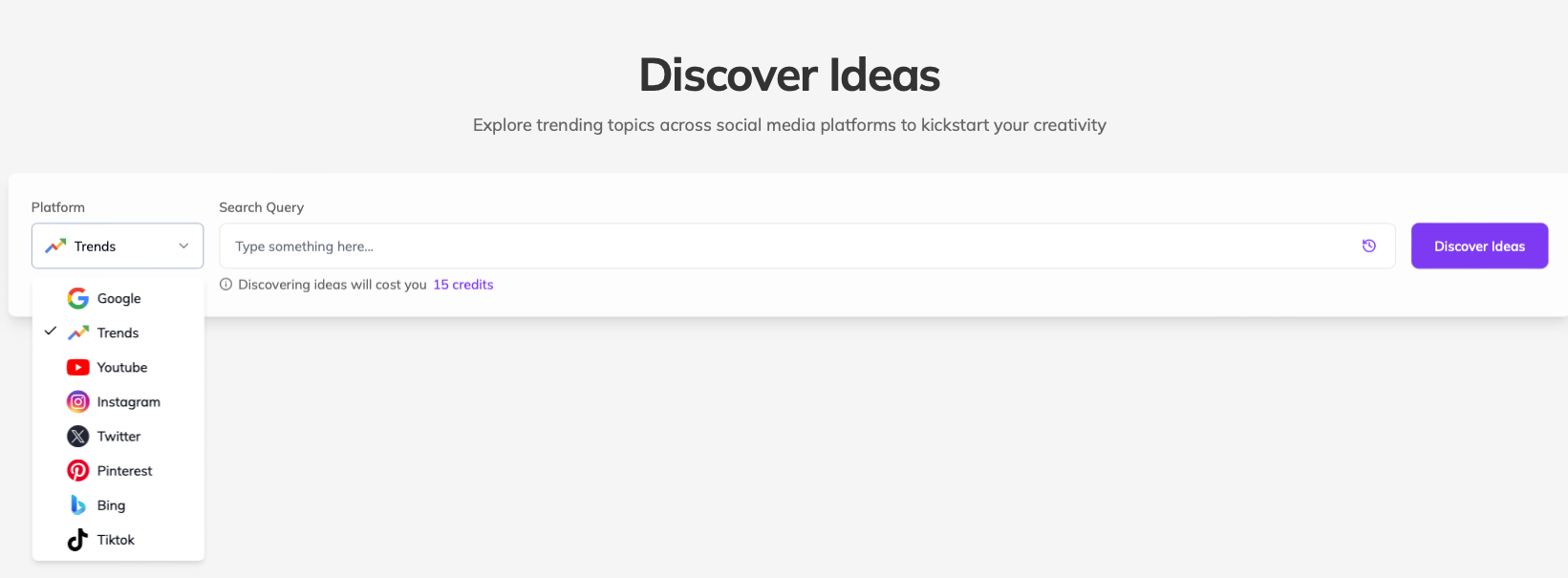Screen dimensions: 1568x578
Task: Select Youtube from platform list
Action: [118, 368]
